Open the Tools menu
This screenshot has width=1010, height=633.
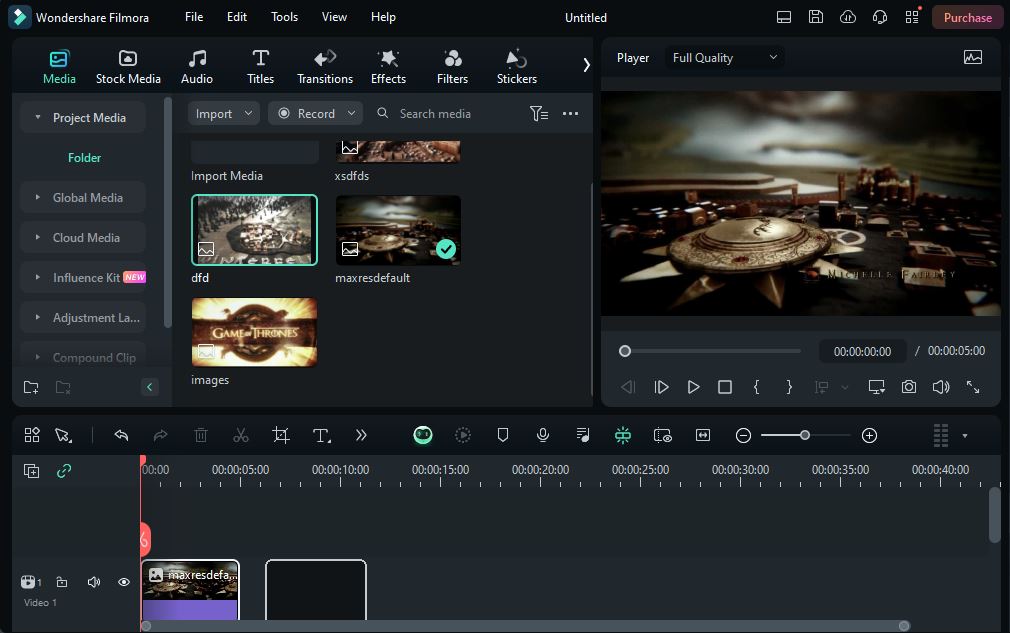284,16
